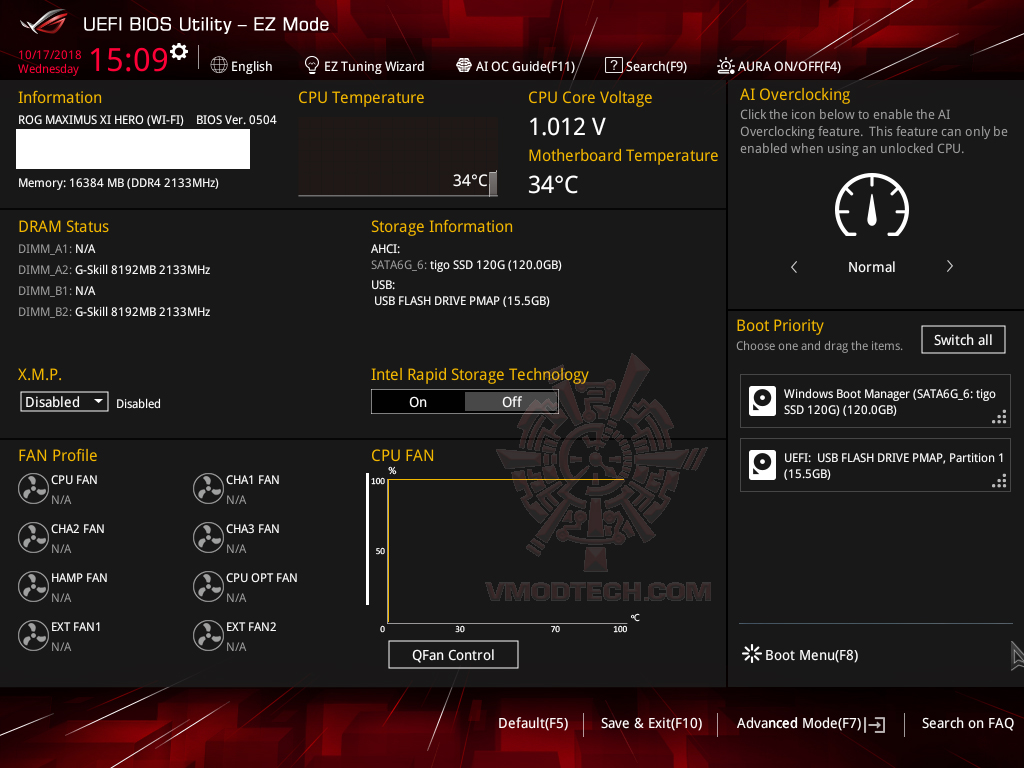
Task: Select the HAMP FAN icon
Action: [x=33, y=586]
